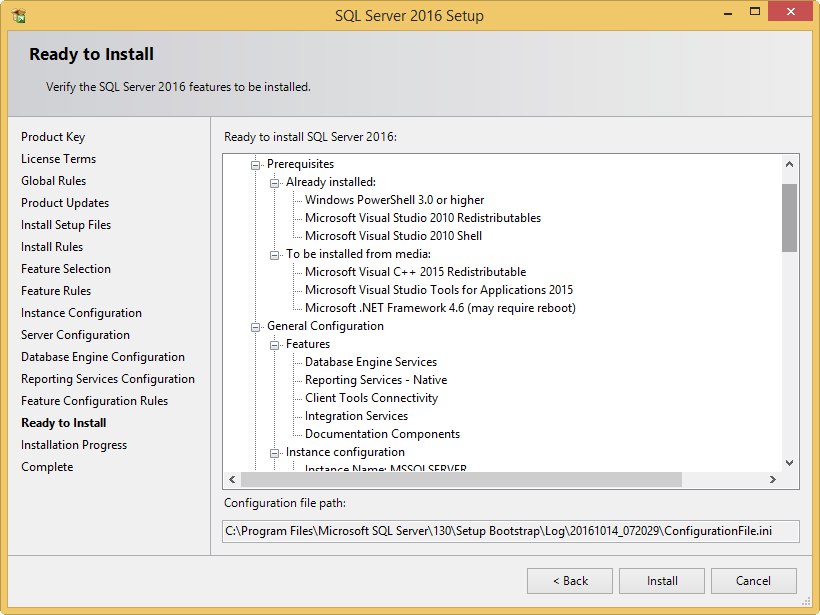The image size is (820, 615).
Task: Select Install Setup Files step
Action: [66, 225]
